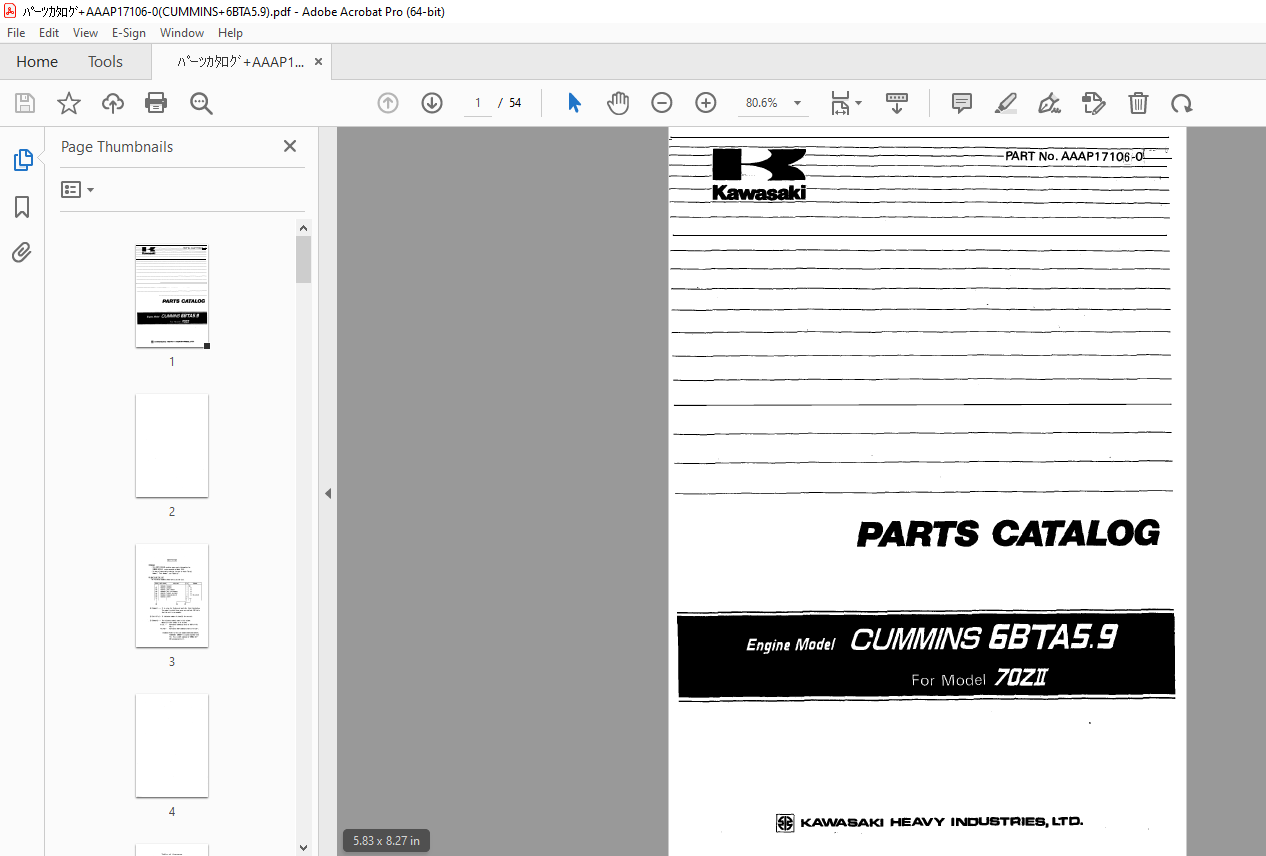Print the document with the printer icon

156,103
